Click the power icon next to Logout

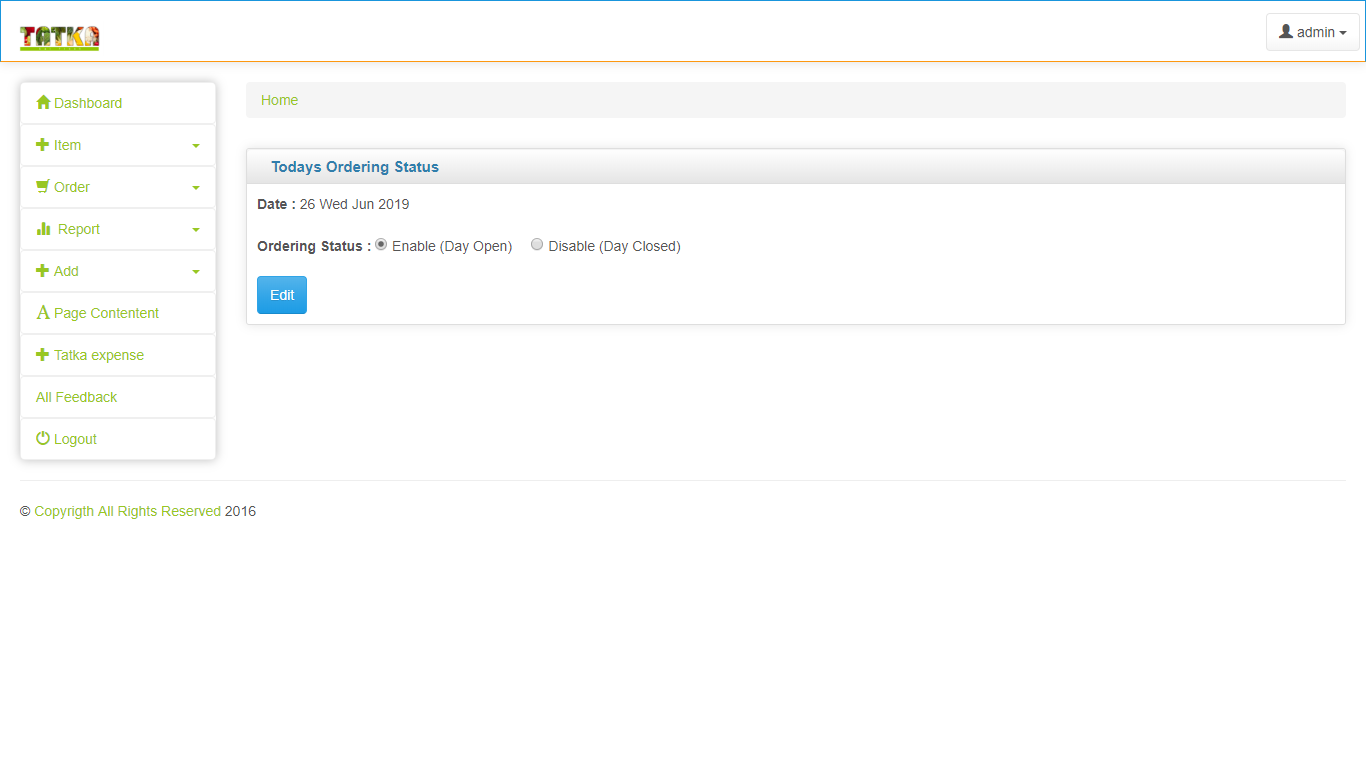click(43, 439)
